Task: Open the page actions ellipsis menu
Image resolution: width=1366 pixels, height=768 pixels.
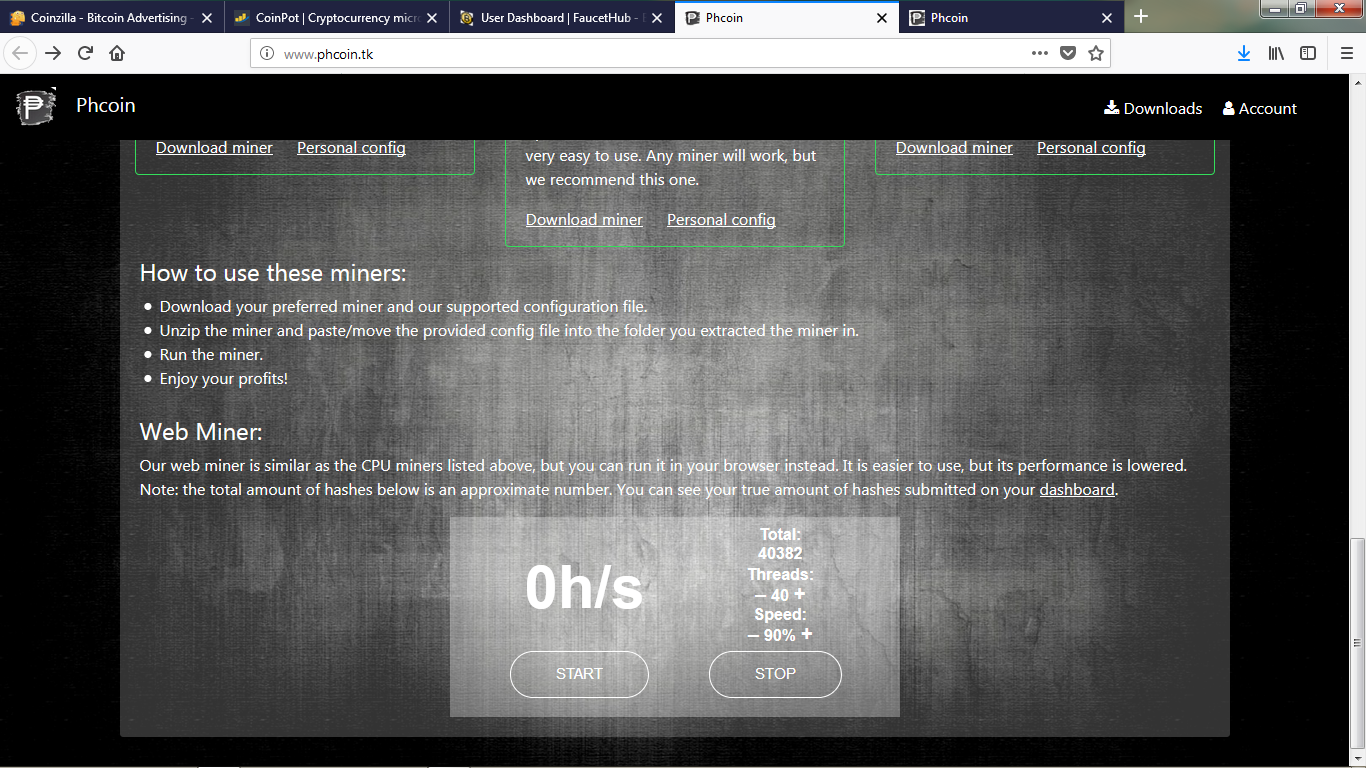Action: click(1040, 54)
